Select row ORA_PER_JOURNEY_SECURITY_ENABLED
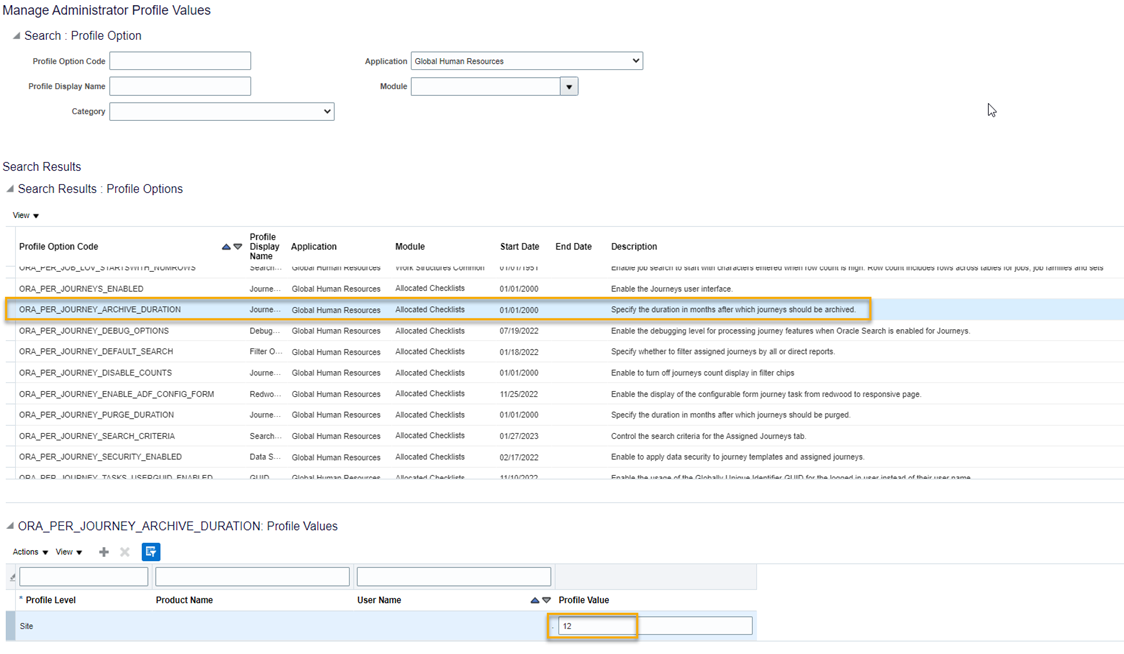 click(x=565, y=457)
